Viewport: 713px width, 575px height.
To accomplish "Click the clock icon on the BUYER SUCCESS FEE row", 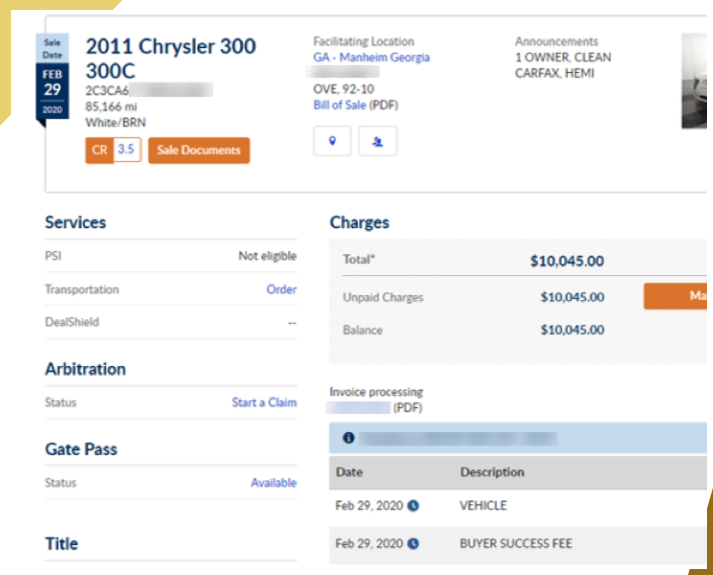I will (414, 544).
